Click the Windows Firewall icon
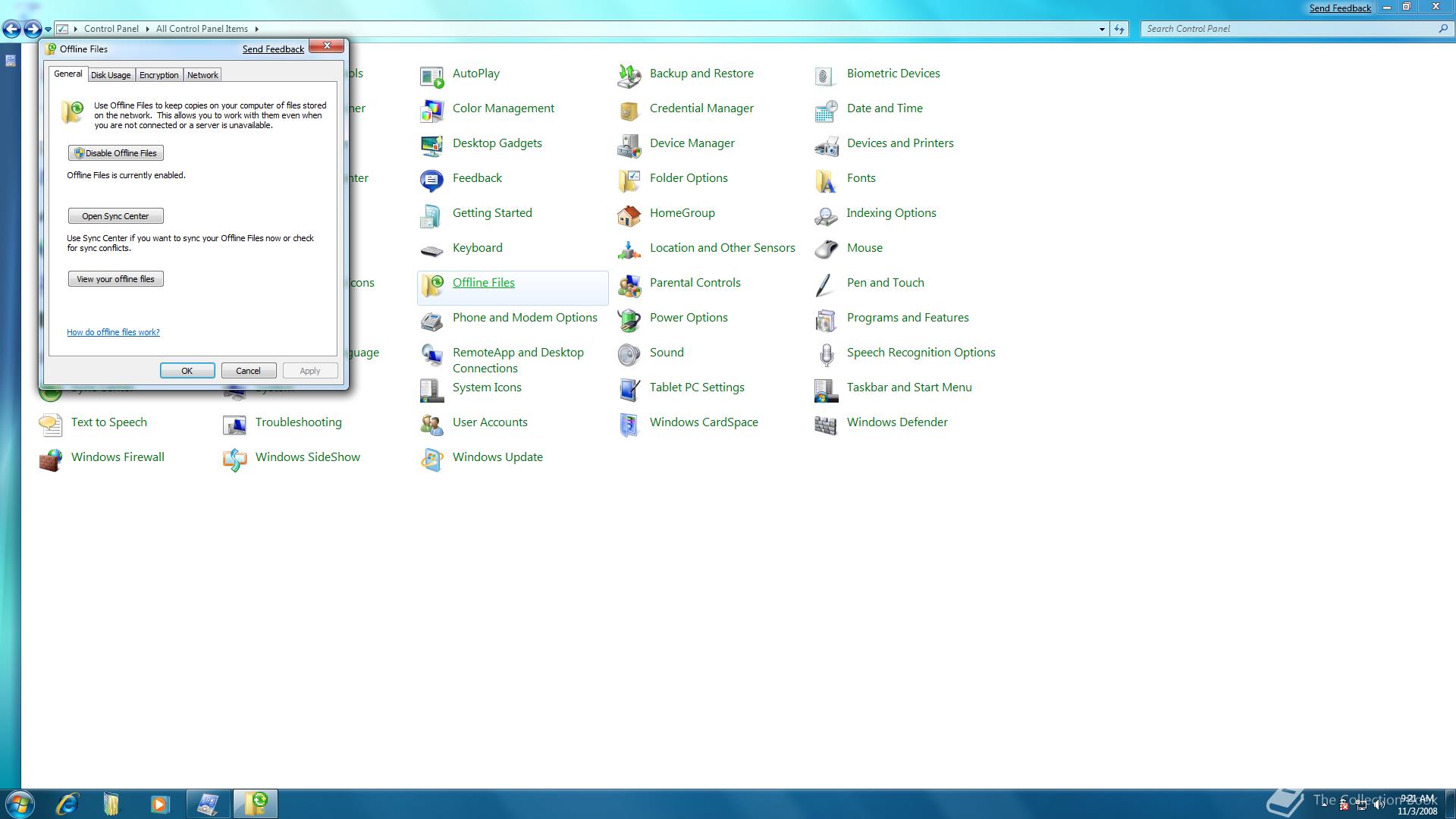 tap(50, 459)
